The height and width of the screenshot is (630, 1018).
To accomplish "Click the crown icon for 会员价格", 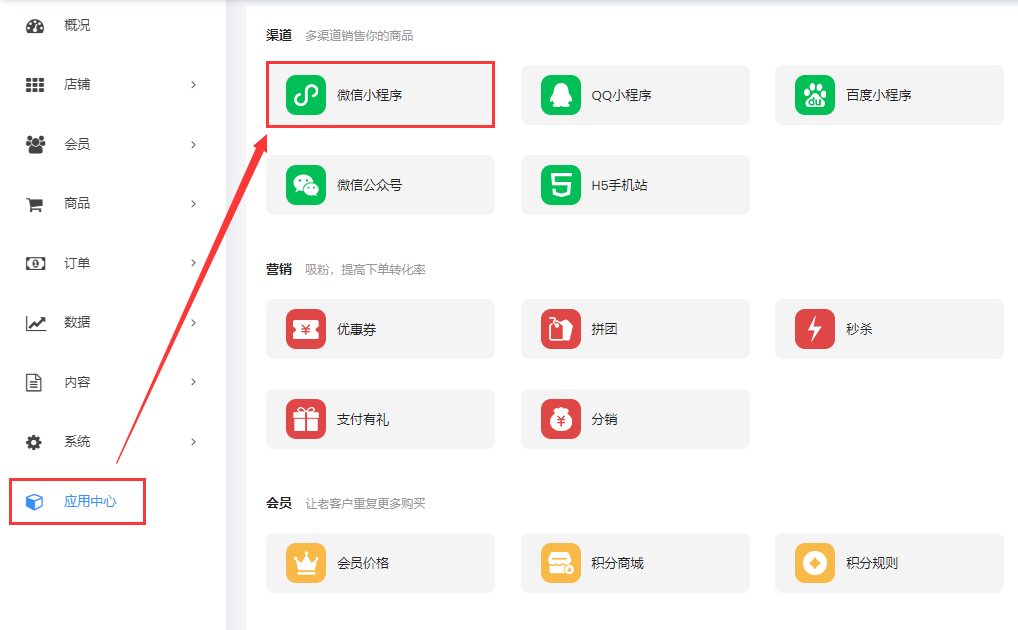I will (x=306, y=563).
